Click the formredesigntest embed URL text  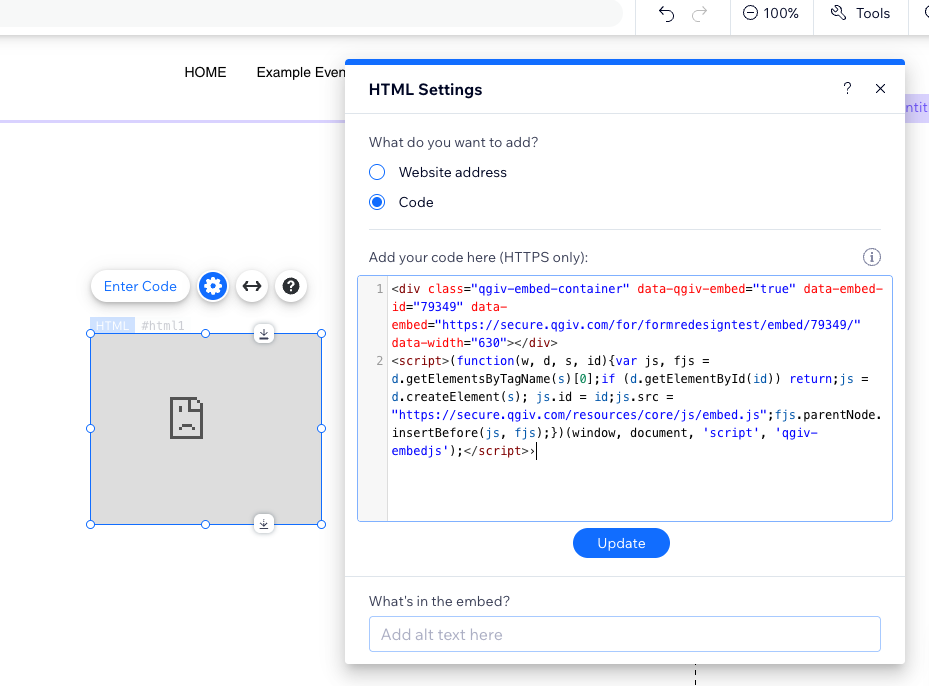click(x=648, y=325)
